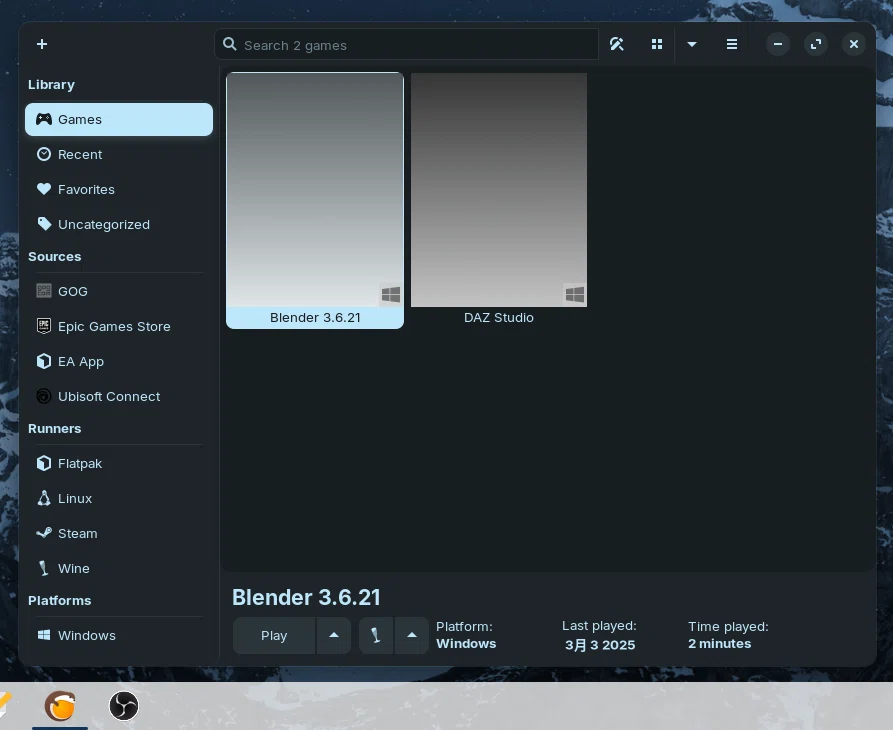Click the GOG logo icon
Viewport: 893px width, 730px height.
44,291
